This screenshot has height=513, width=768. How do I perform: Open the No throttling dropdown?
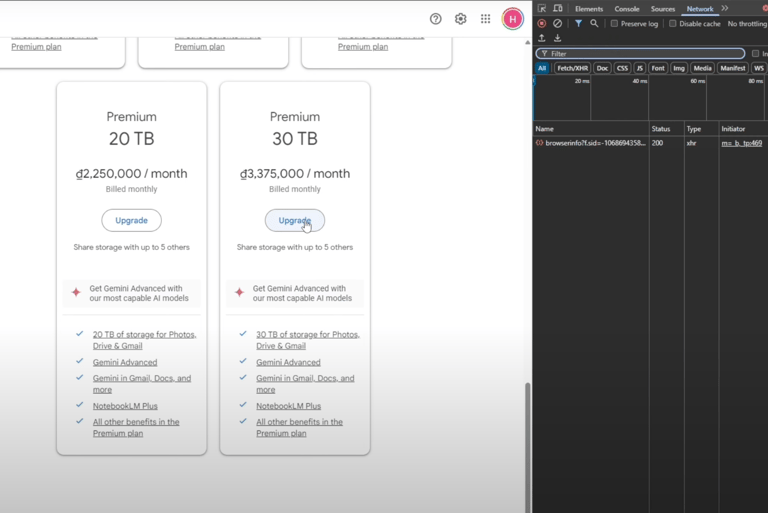click(747, 24)
